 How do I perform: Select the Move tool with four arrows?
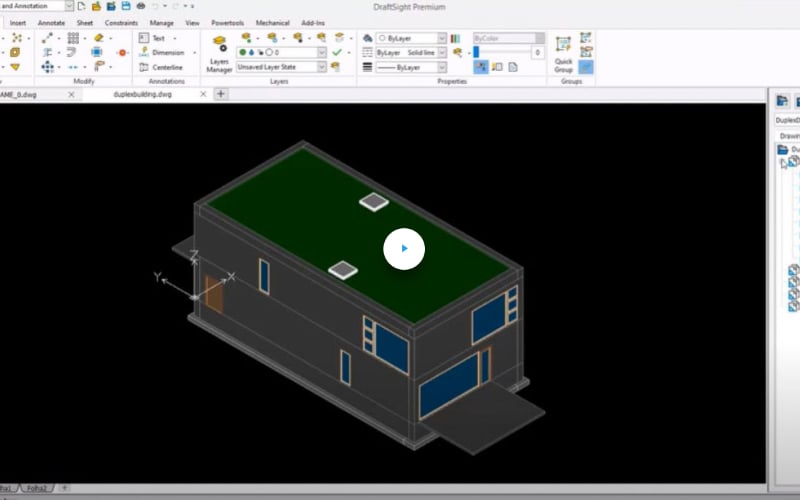(47, 67)
